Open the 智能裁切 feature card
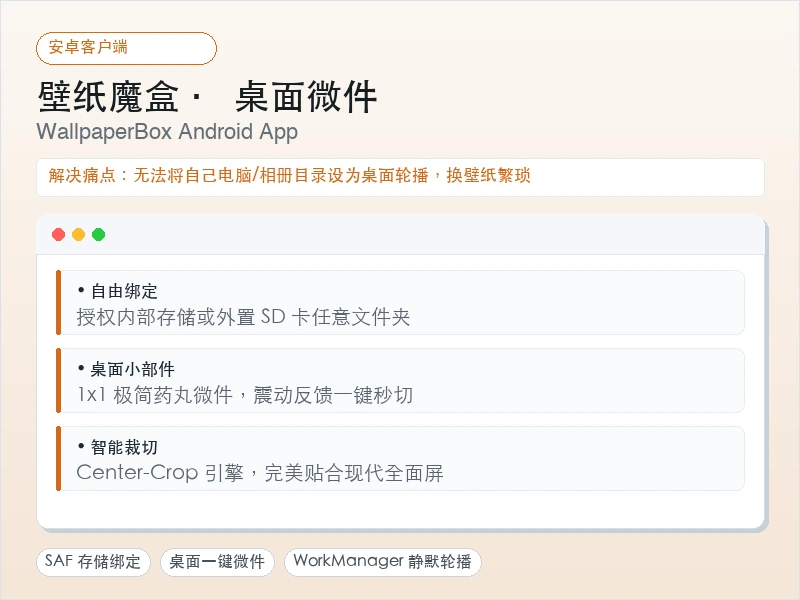 pyautogui.click(x=400, y=459)
